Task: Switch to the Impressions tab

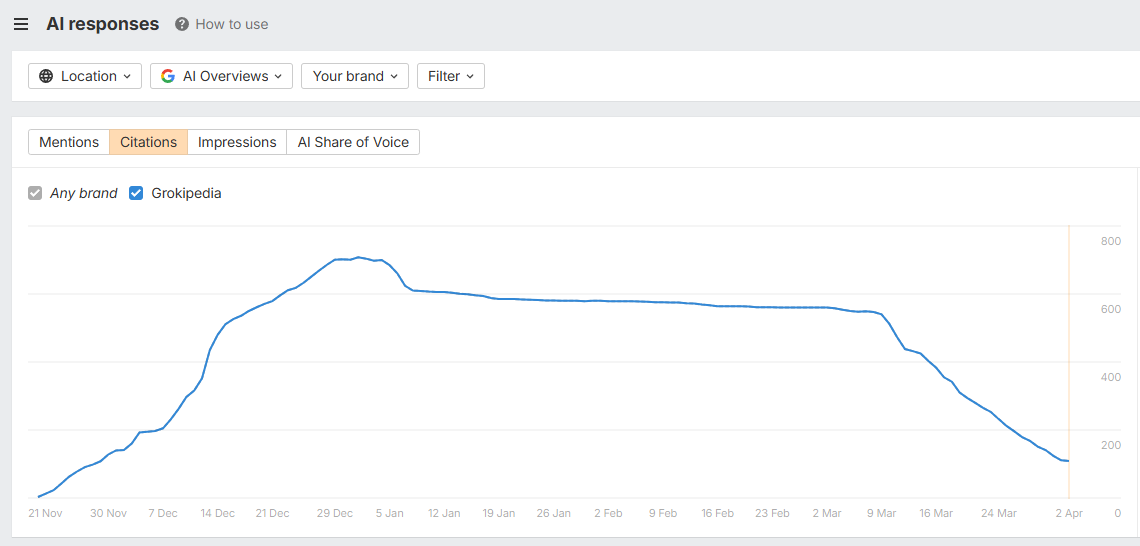Action: [x=237, y=142]
